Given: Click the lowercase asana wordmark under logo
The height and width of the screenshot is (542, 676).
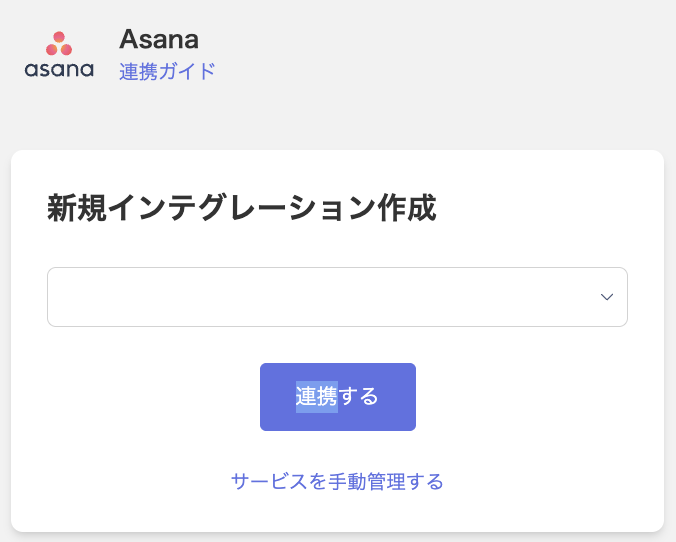Looking at the screenshot, I should 59,69.
